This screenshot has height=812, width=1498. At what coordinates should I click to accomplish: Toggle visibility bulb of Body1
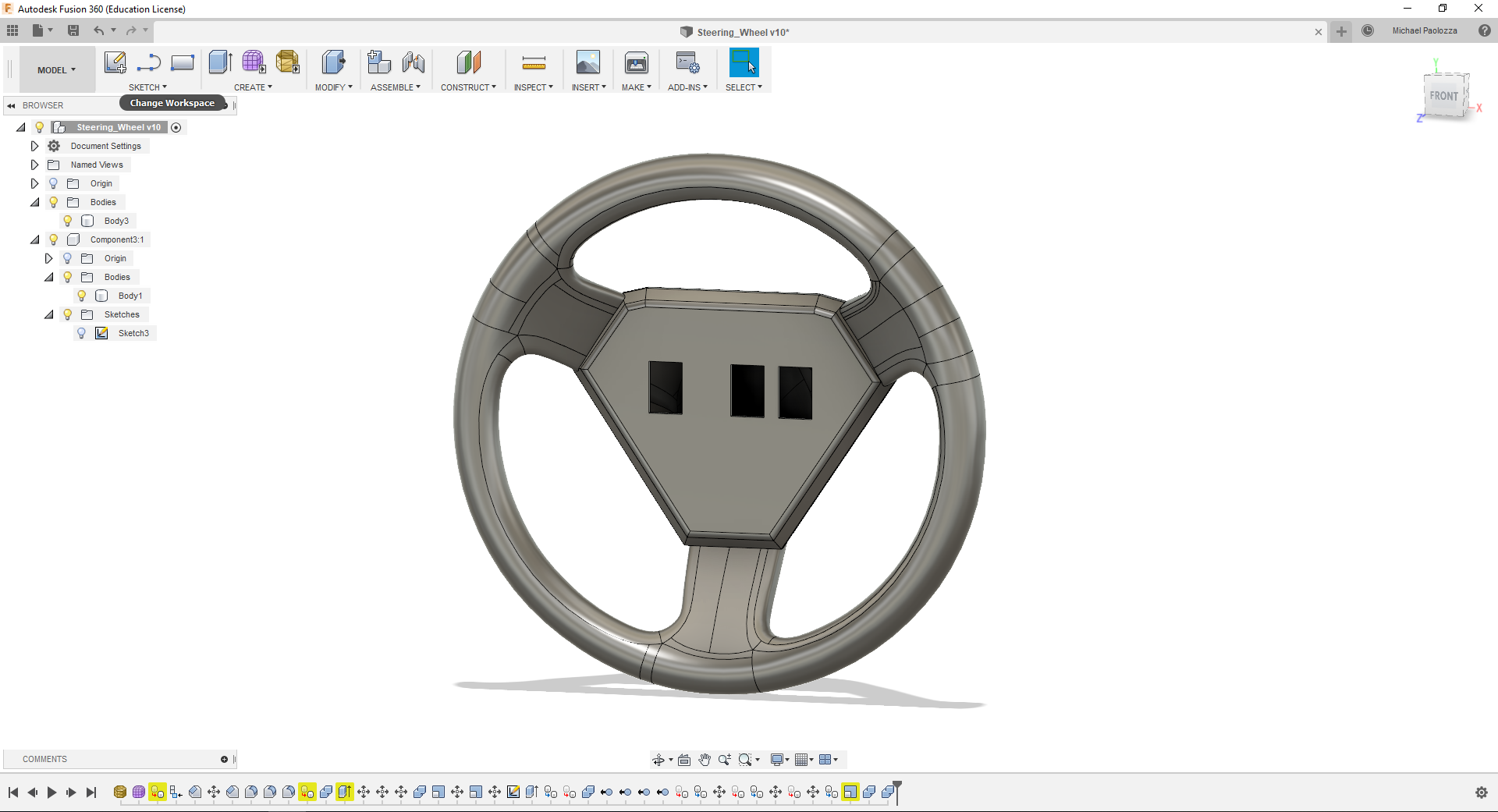click(82, 296)
